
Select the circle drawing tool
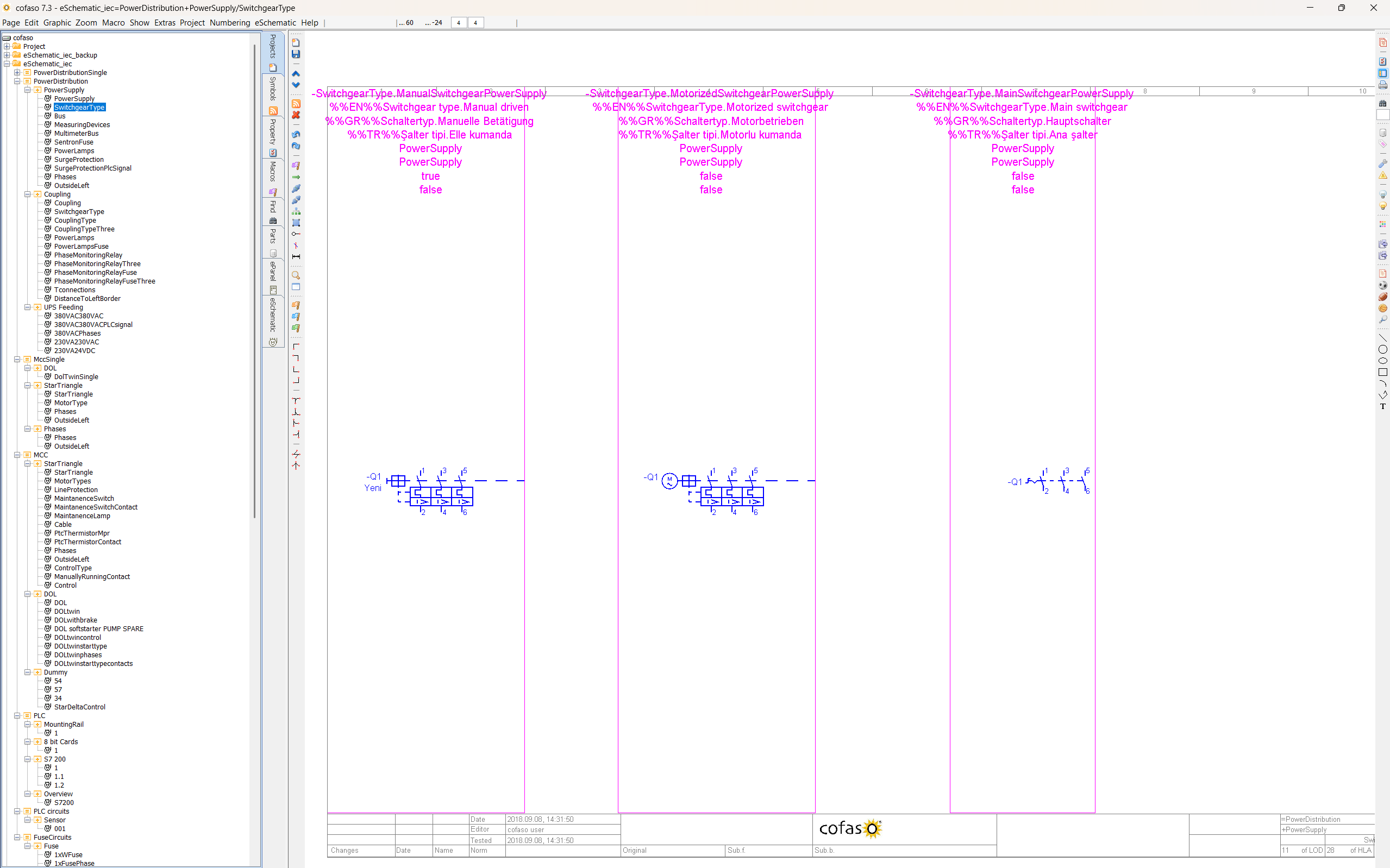[1382, 349]
